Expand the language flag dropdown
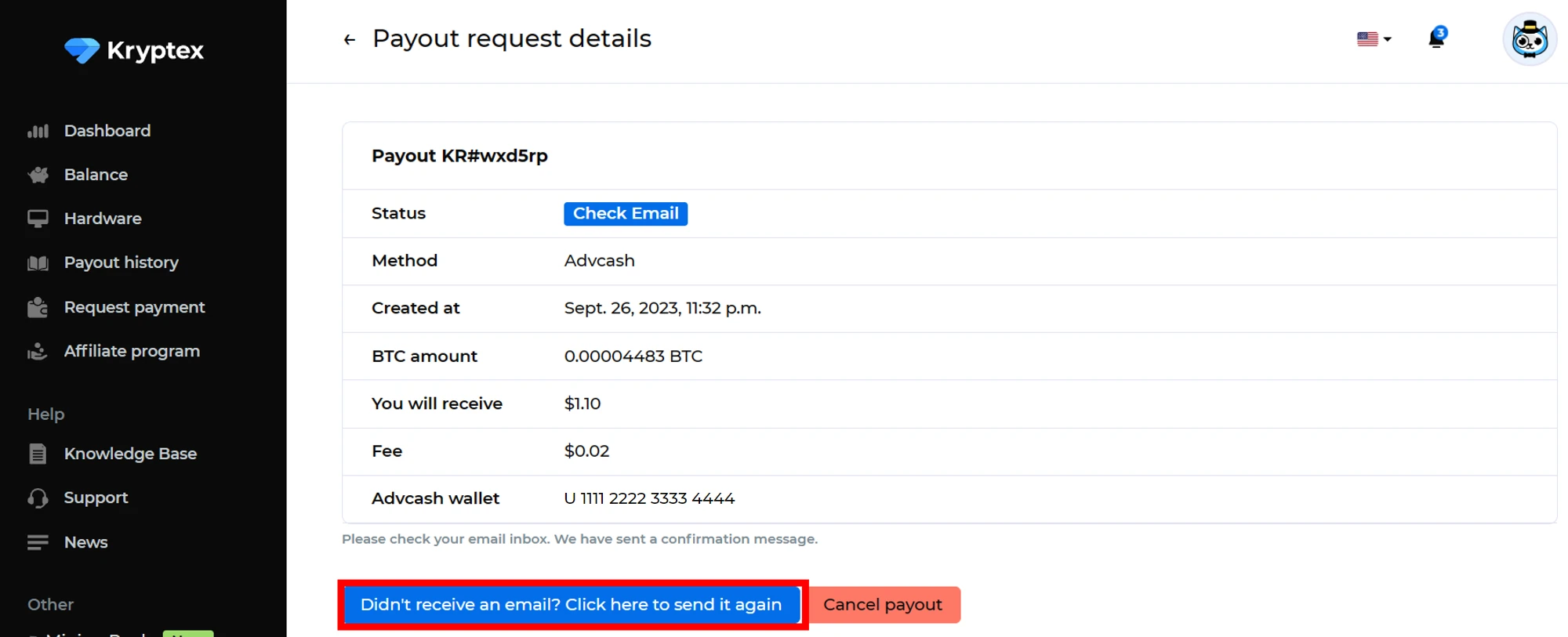1568x637 pixels. (x=1374, y=39)
